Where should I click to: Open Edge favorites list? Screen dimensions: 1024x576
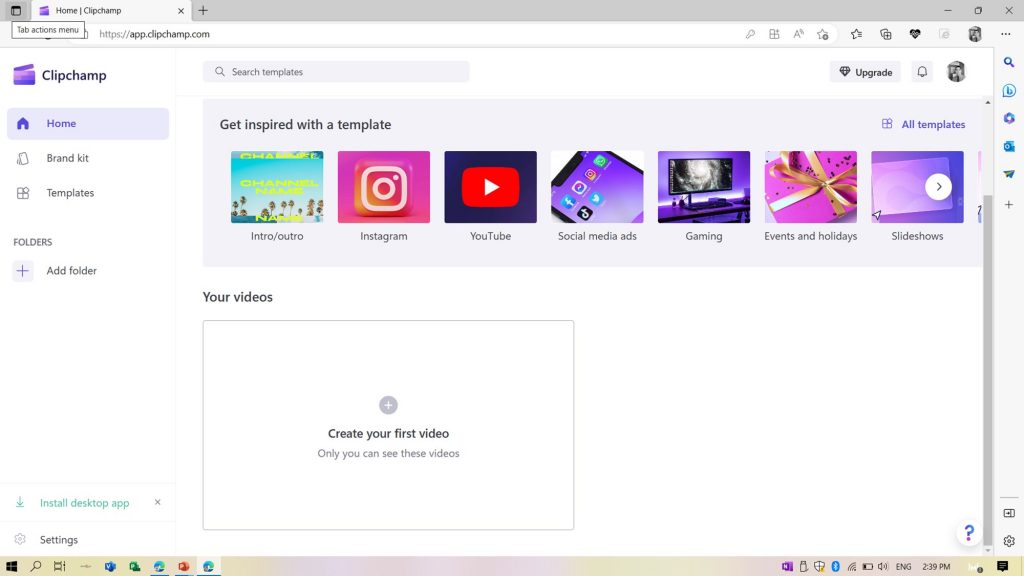(x=856, y=34)
